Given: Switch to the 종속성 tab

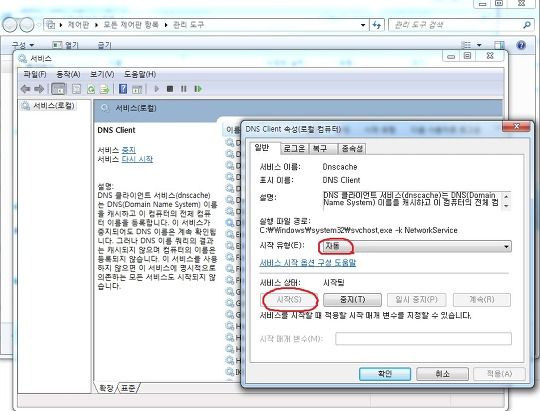Looking at the screenshot, I should point(352,148).
